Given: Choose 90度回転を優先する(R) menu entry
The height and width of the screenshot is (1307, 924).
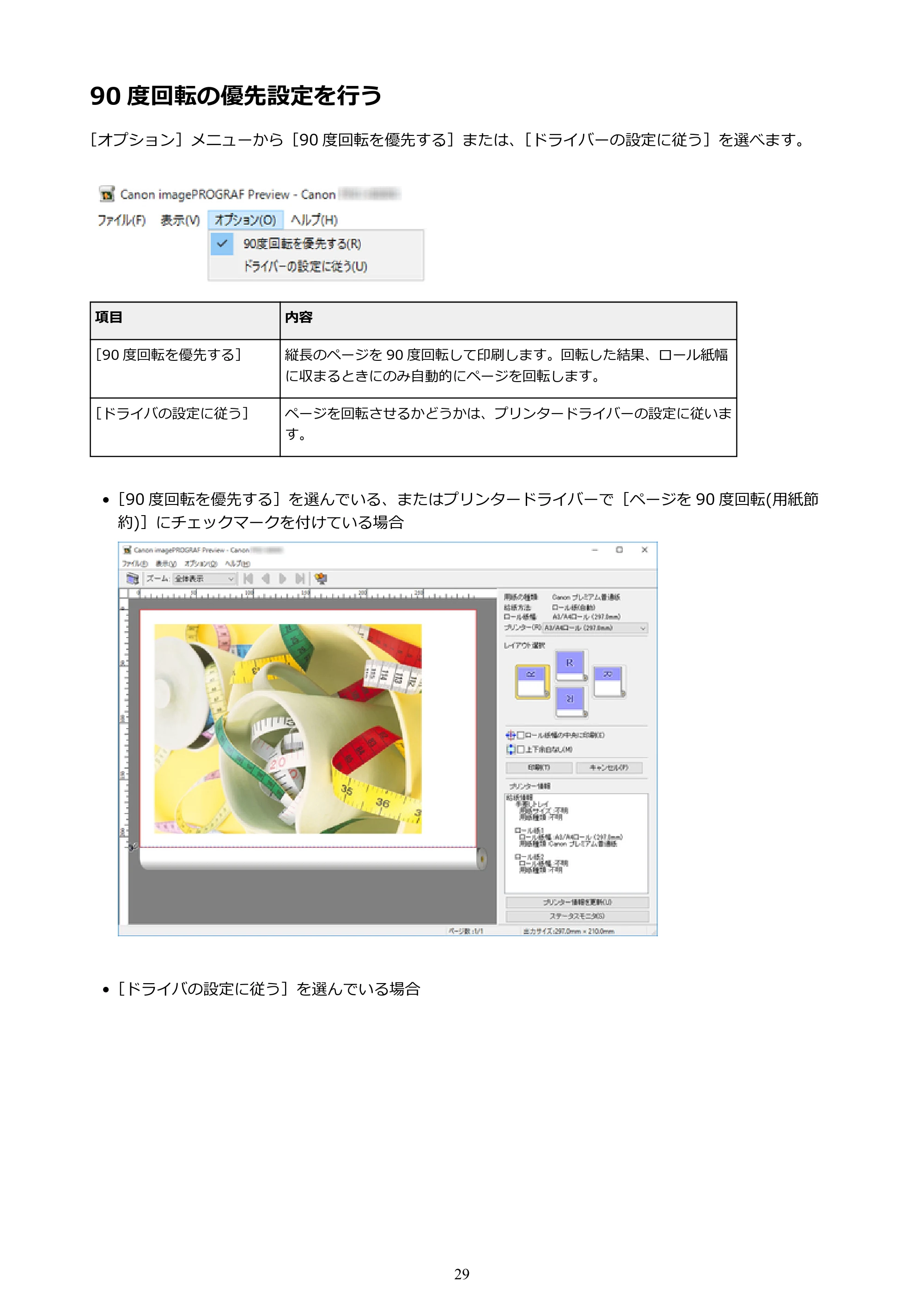Looking at the screenshot, I should 316,243.
